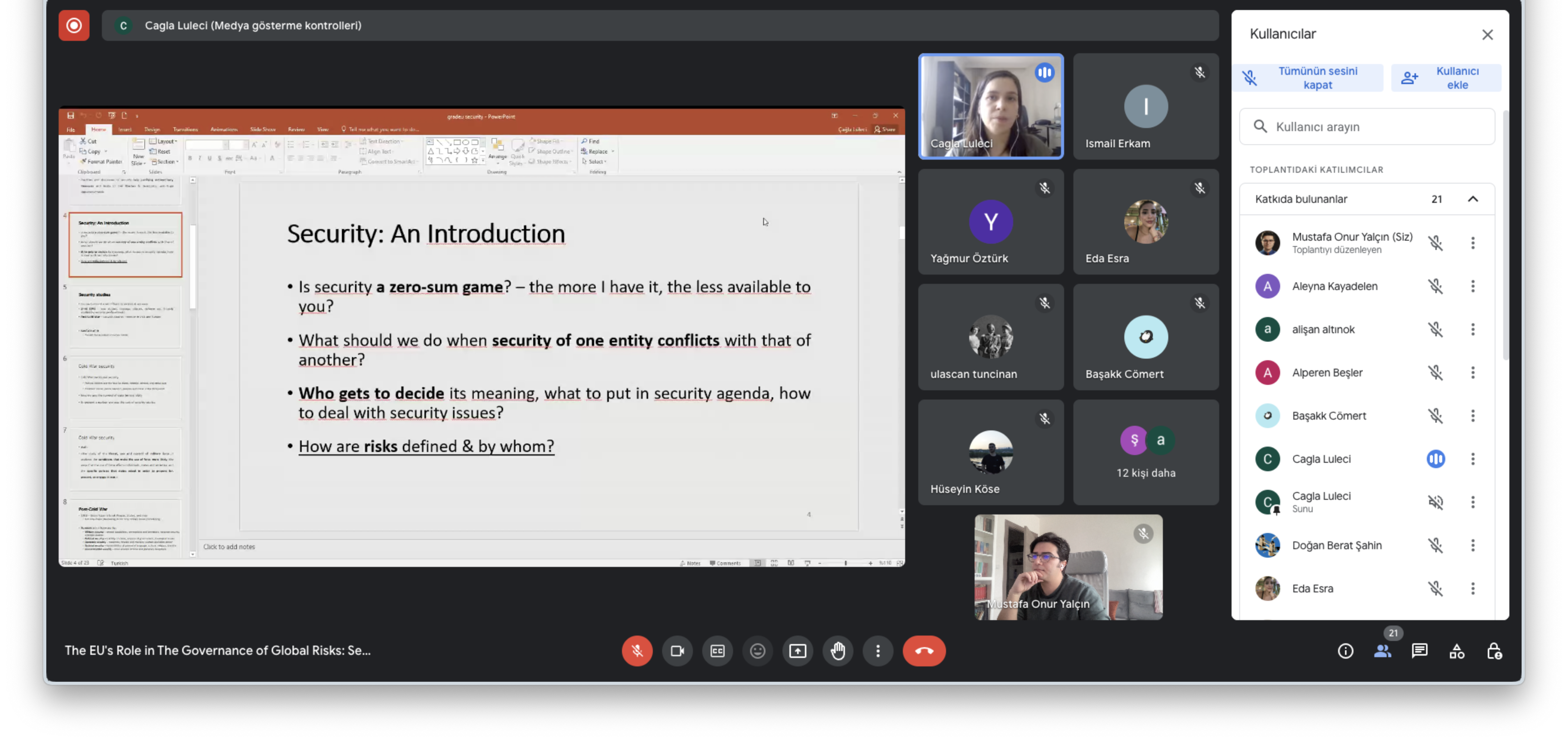1568x742 pixels.
Task: Toggle closed captions button
Action: [717, 651]
